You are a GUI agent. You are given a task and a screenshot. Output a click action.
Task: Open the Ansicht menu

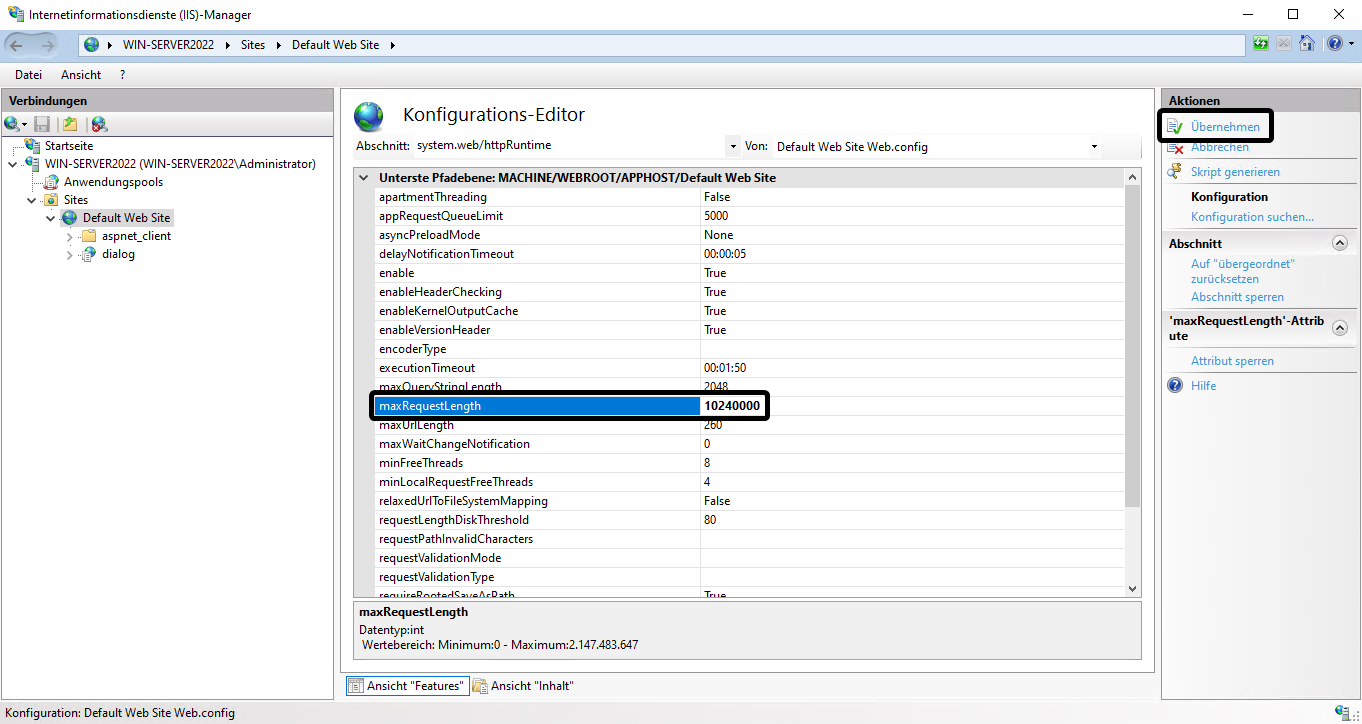tap(81, 75)
